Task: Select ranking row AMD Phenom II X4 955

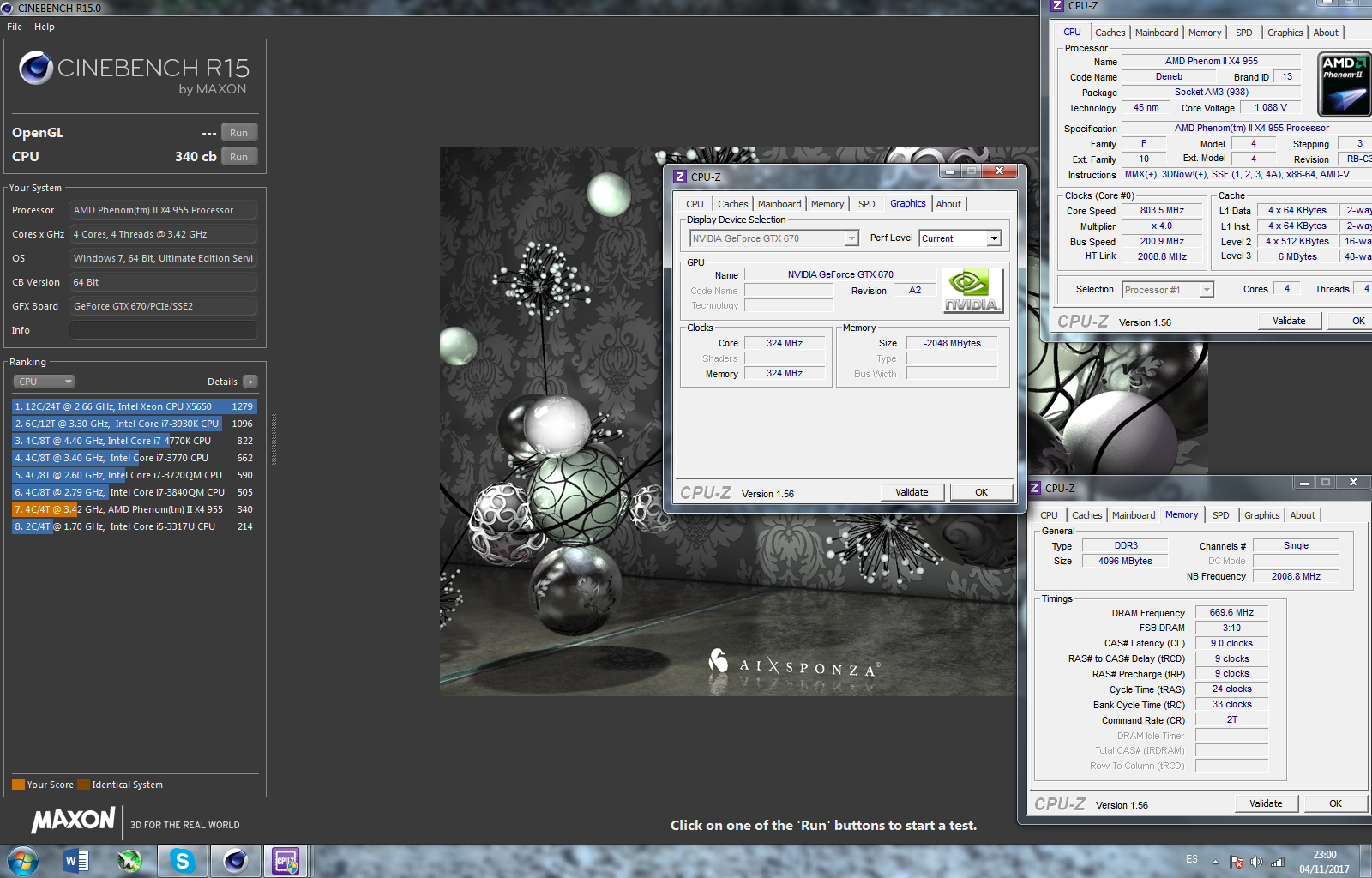Action: (135, 509)
